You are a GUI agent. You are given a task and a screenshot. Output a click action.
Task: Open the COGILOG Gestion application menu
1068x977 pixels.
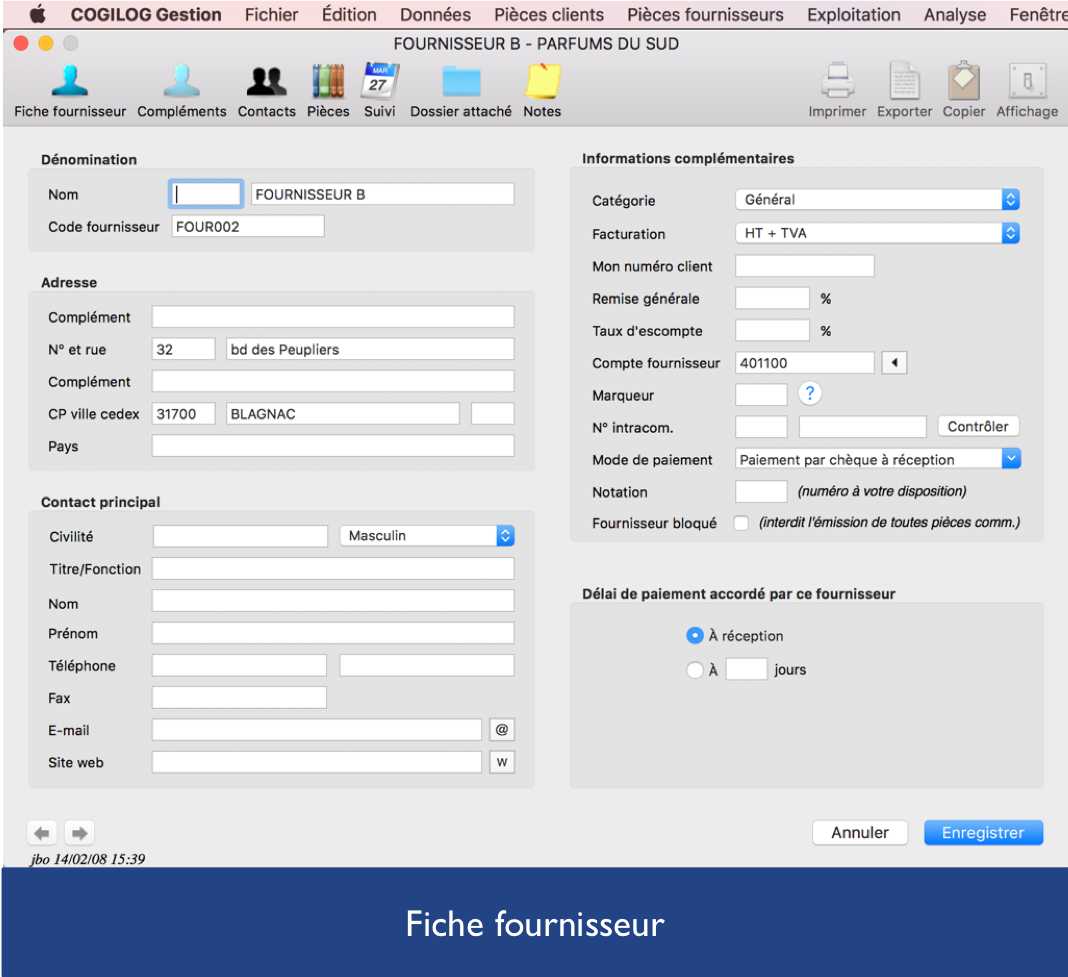146,14
